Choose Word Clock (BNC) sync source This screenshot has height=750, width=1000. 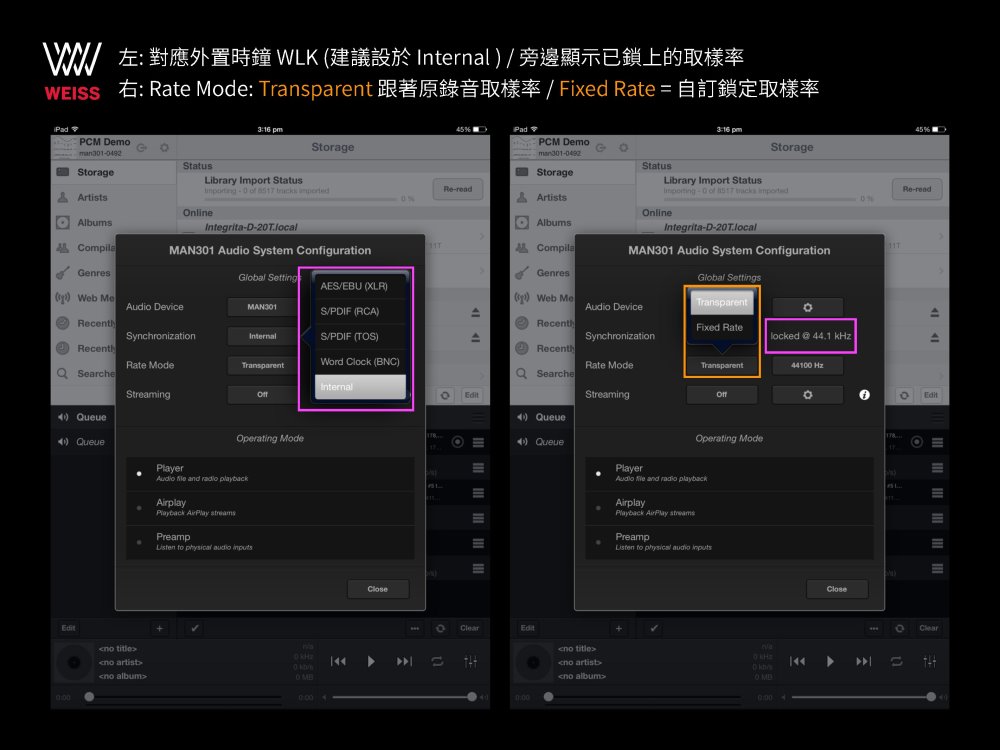coord(360,362)
